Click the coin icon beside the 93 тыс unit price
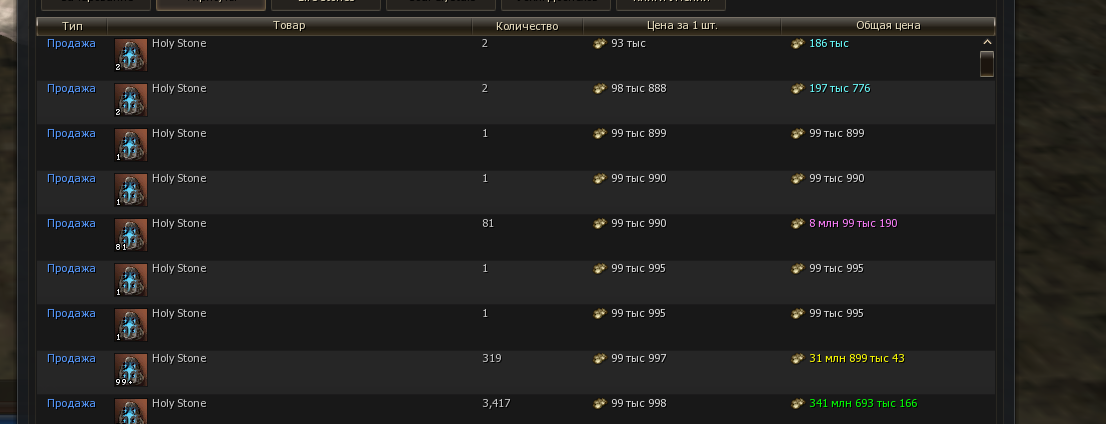 click(600, 45)
